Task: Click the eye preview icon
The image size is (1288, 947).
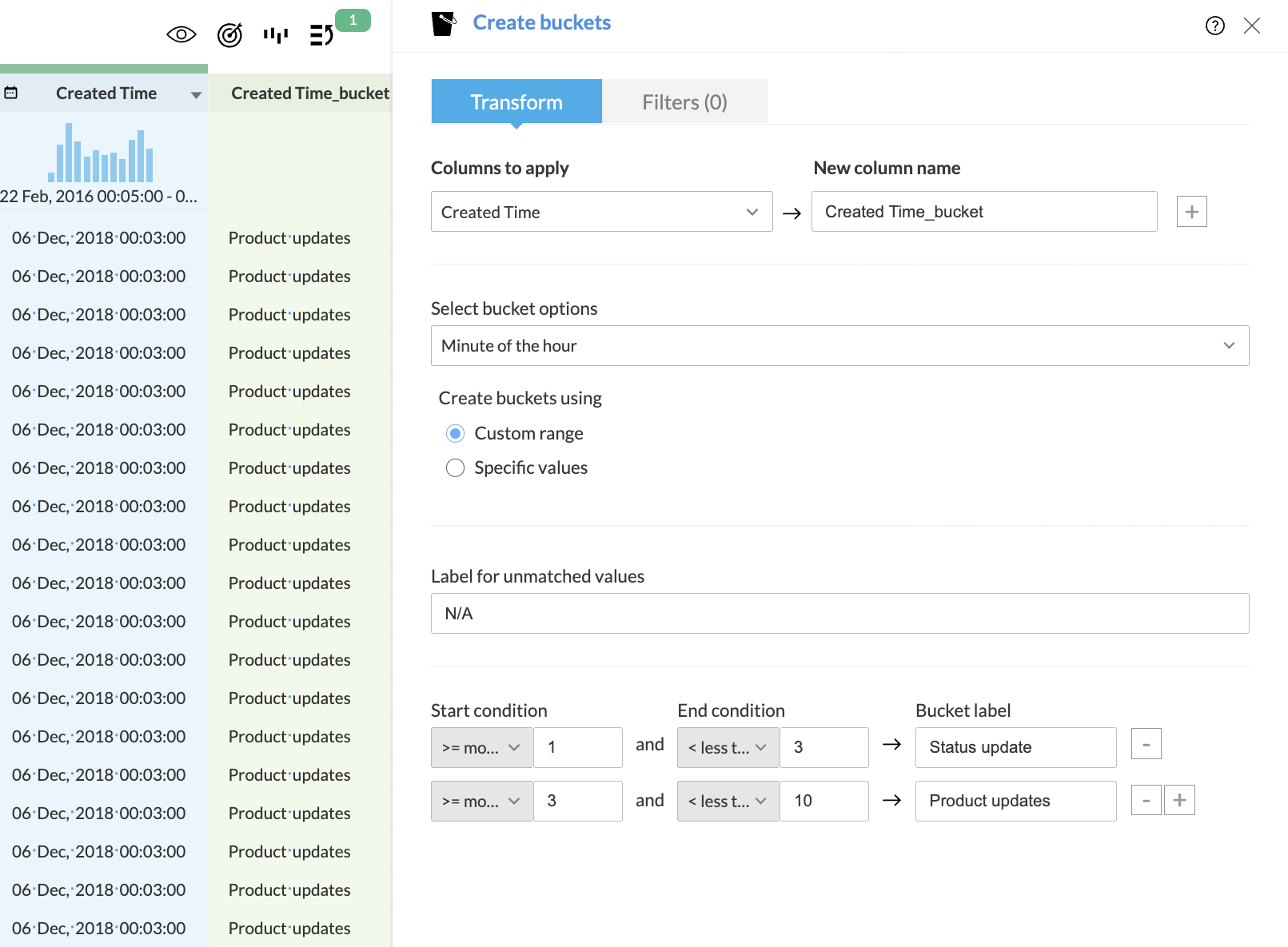Action: tap(181, 34)
